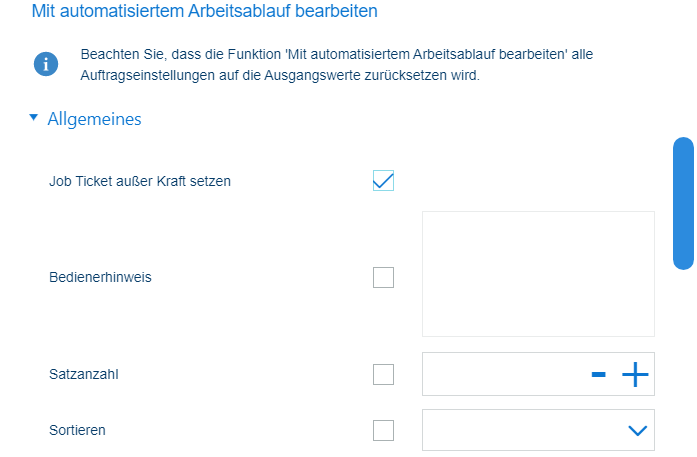The image size is (697, 457).
Task: Click the 'Job Ticket außer Kraft setzen' label
Action: point(140,181)
